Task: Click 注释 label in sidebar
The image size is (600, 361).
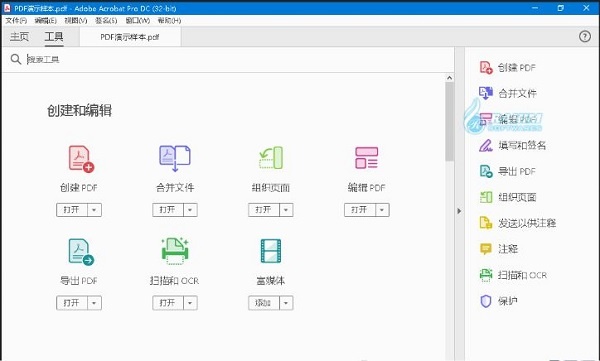Action: click(x=508, y=249)
